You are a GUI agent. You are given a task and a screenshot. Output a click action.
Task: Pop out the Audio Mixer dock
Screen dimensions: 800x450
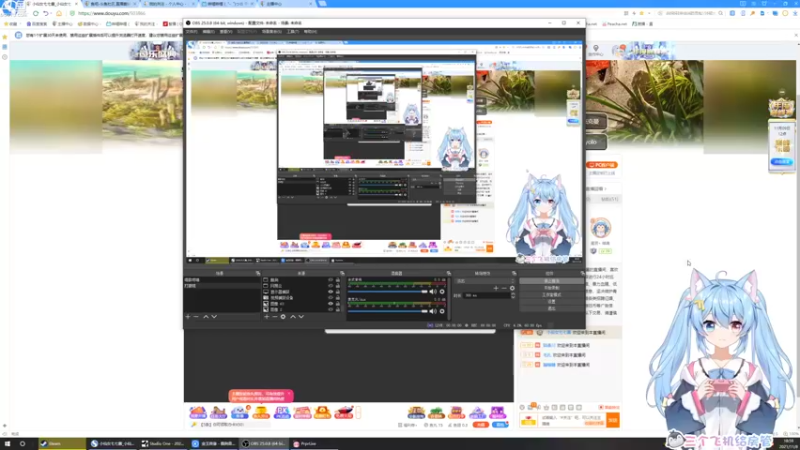448,273
